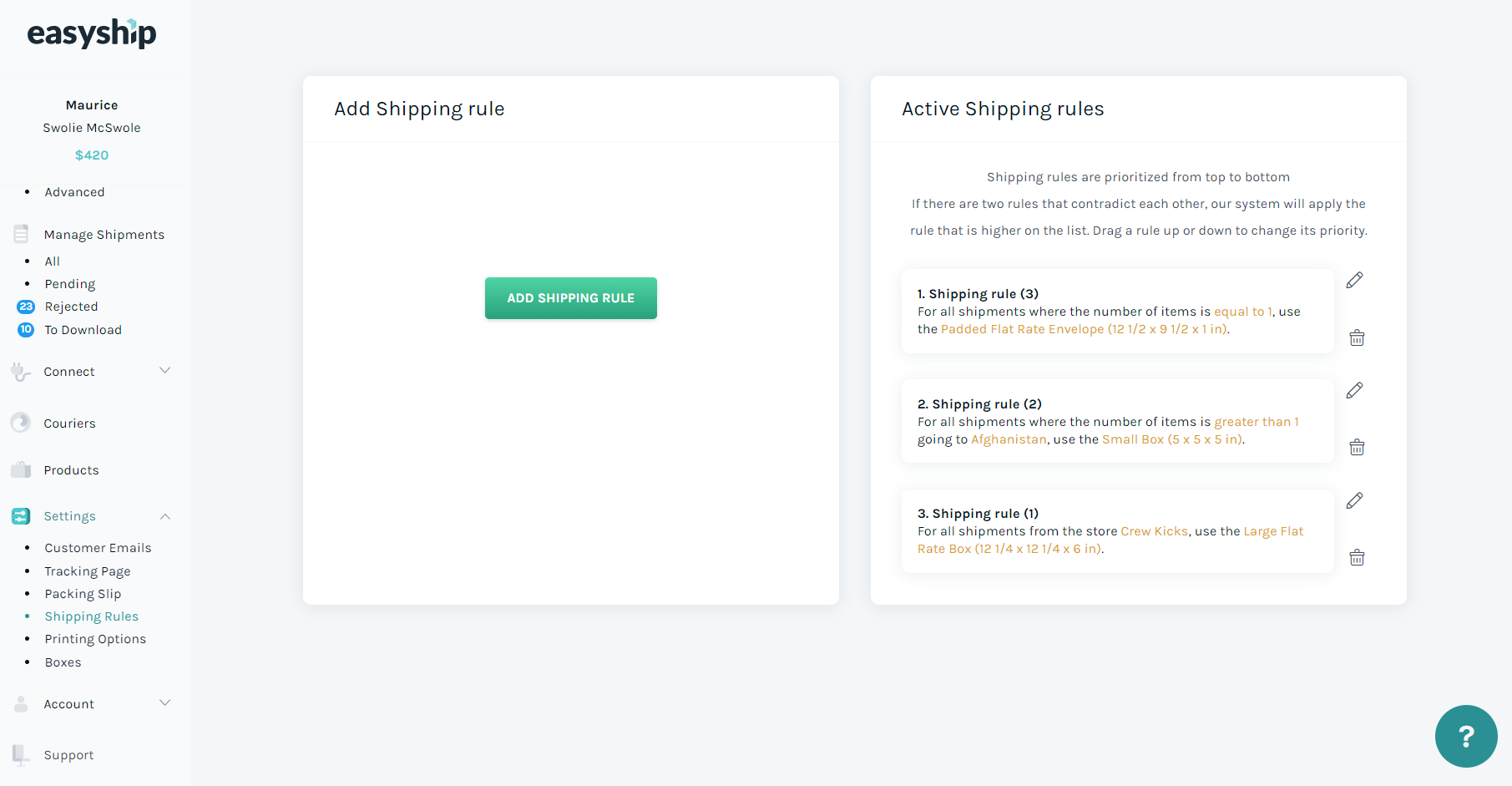Click the Add Shipping Rule button
1512x786 pixels.
tap(571, 298)
